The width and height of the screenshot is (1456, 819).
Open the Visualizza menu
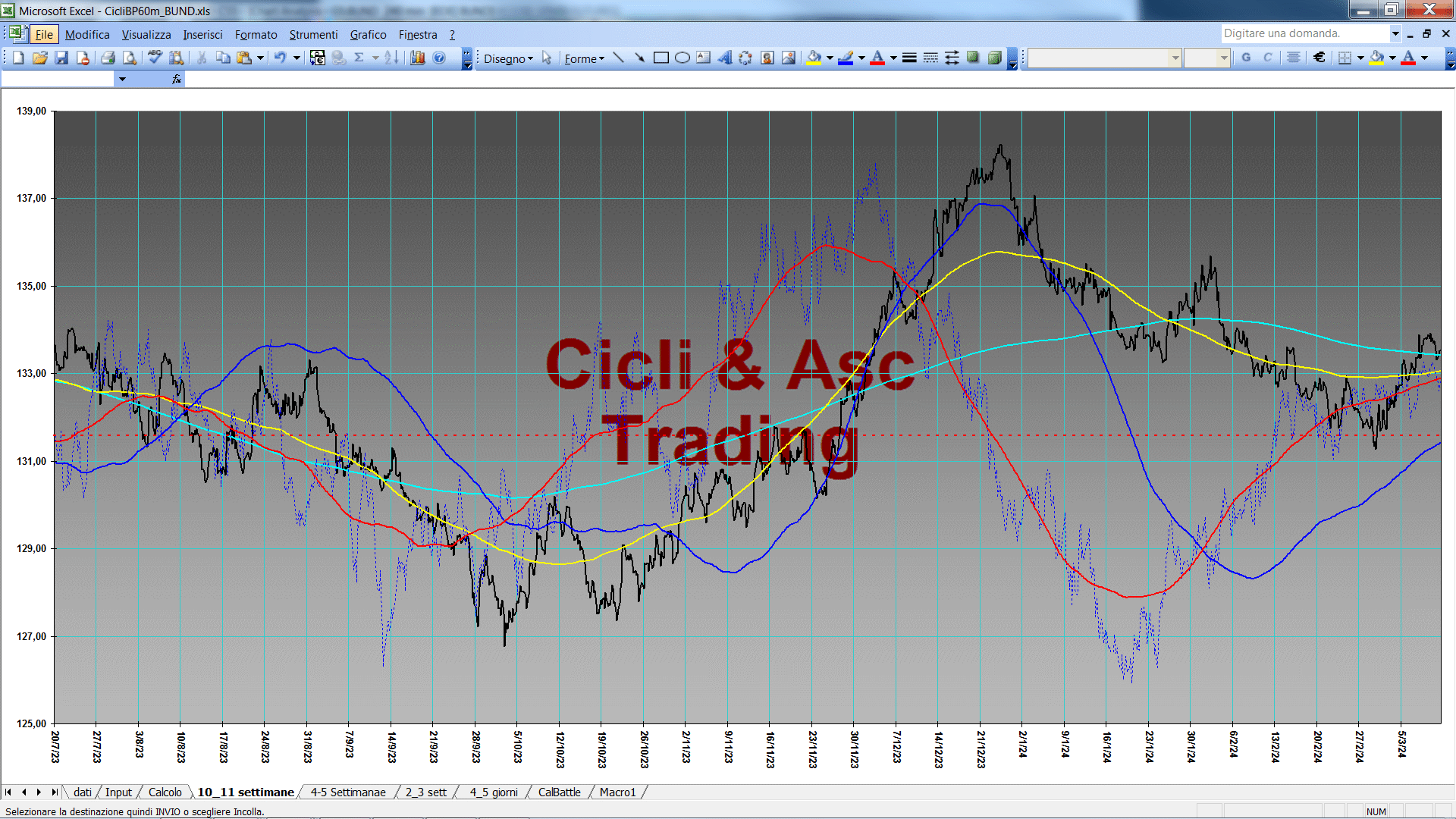click(x=146, y=34)
